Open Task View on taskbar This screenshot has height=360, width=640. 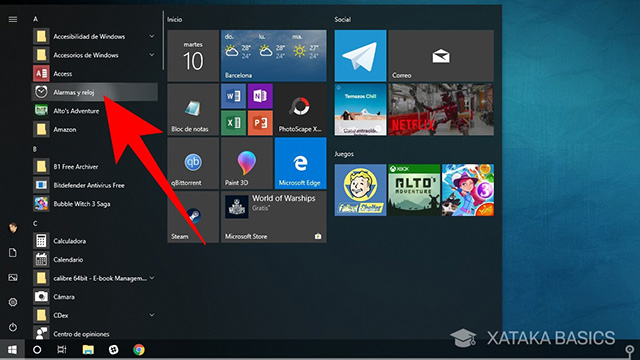click(62, 350)
